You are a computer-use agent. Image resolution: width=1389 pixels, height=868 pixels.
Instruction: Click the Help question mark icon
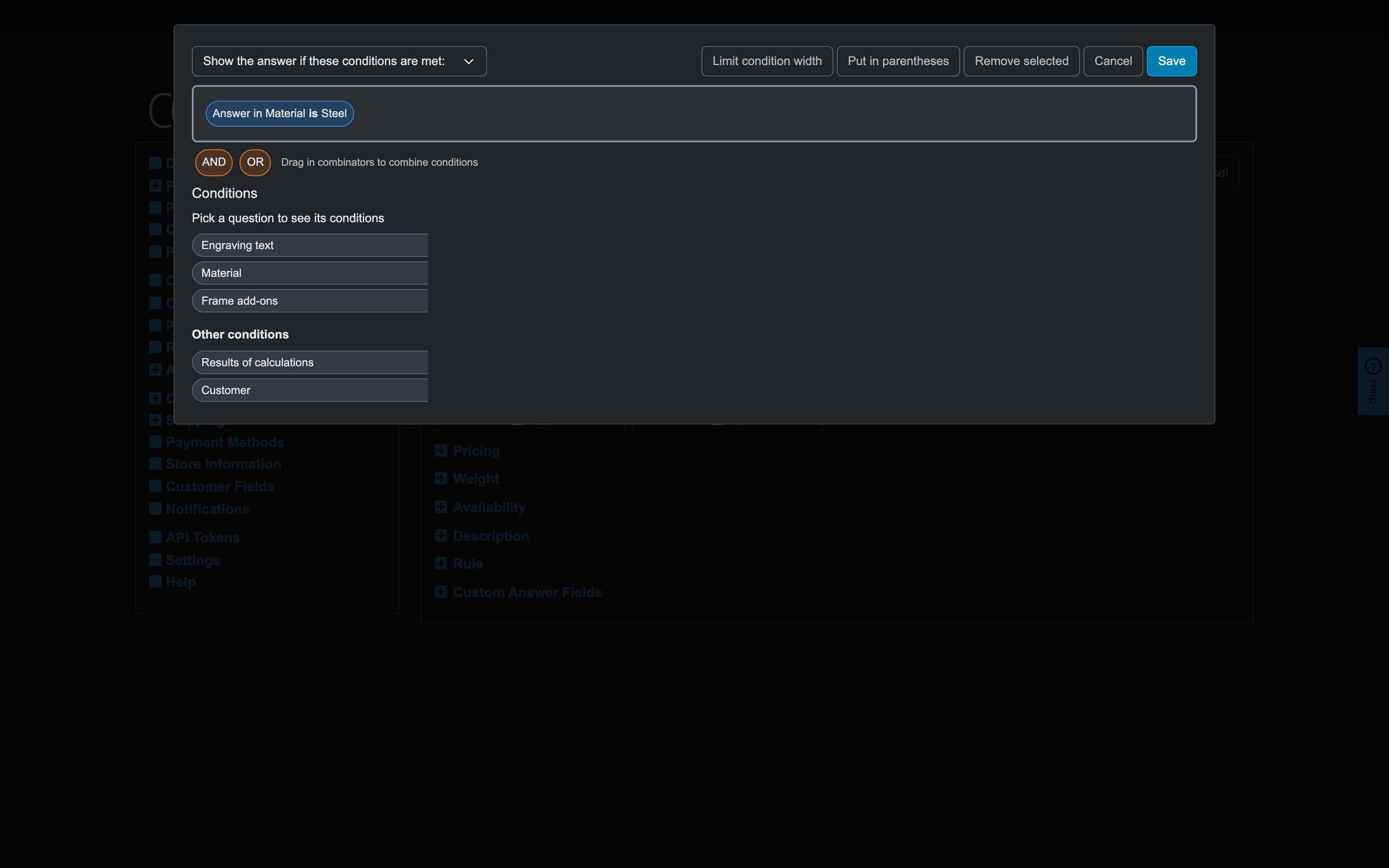(x=1373, y=366)
